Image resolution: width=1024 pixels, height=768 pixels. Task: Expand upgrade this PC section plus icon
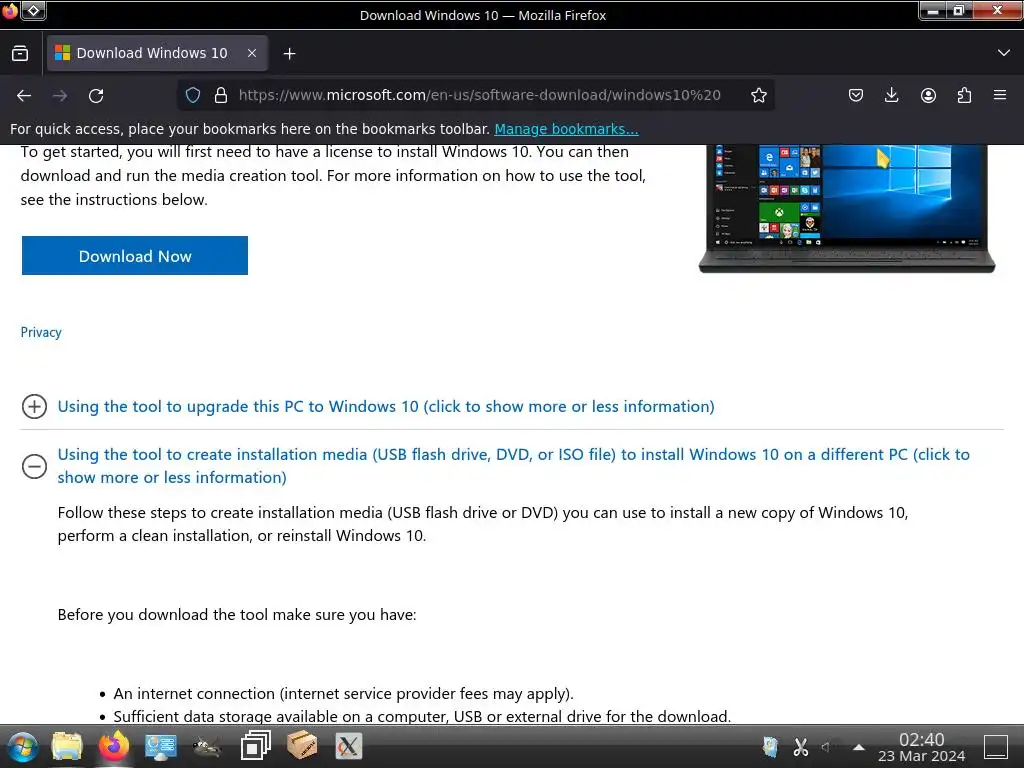(x=34, y=406)
